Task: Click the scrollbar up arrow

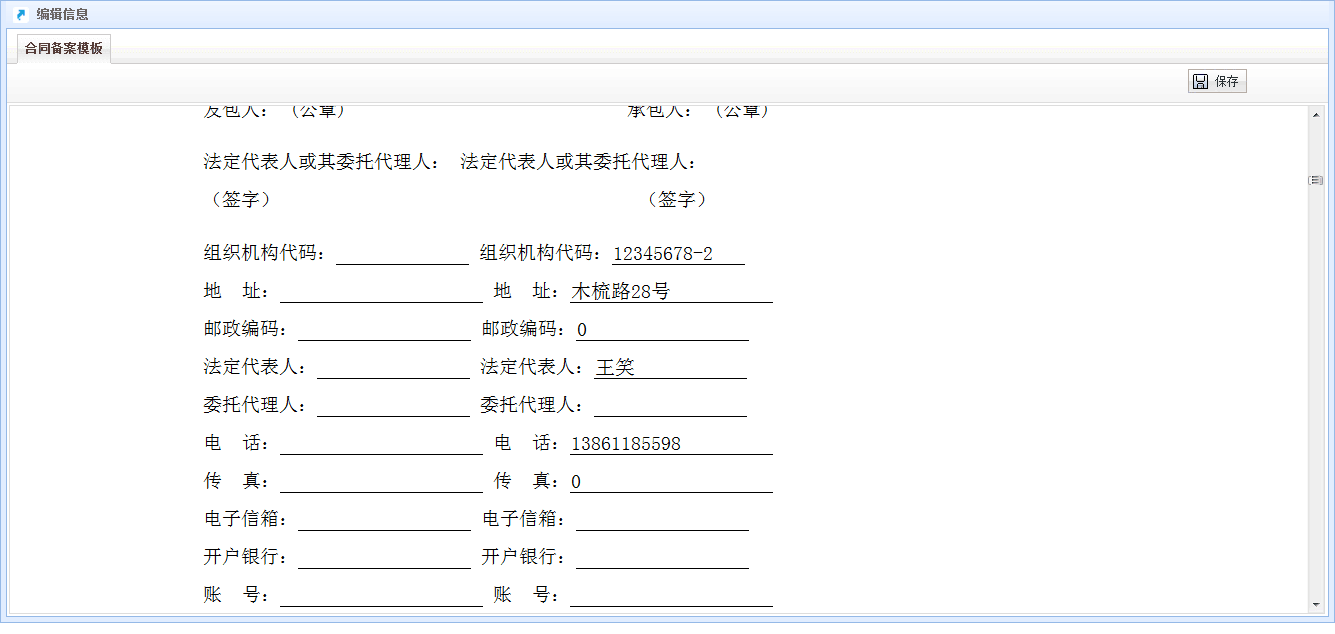Action: coord(1316,114)
